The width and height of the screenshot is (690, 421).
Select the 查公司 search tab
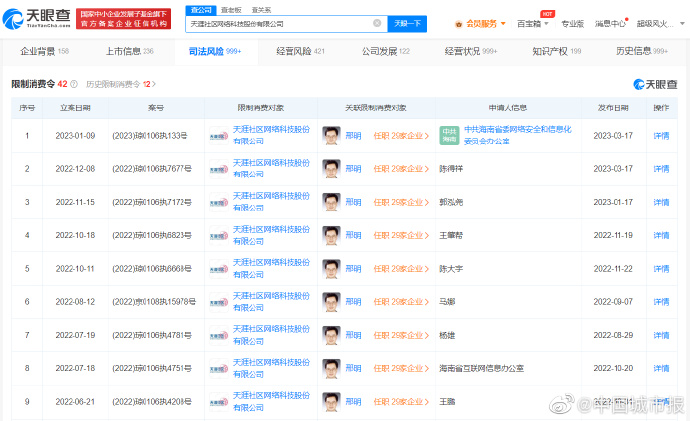pos(201,10)
